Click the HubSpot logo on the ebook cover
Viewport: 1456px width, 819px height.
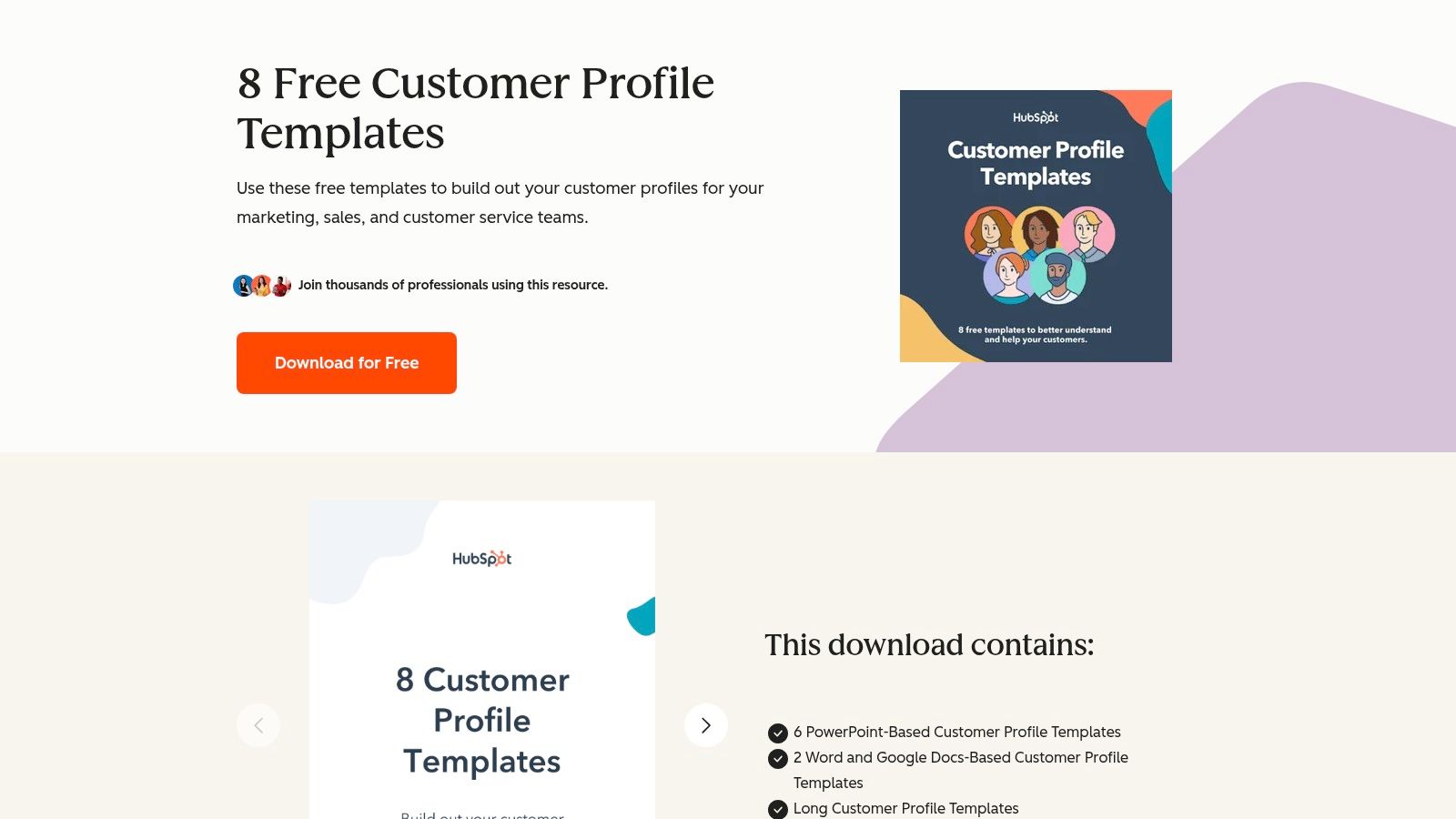[x=1036, y=116]
